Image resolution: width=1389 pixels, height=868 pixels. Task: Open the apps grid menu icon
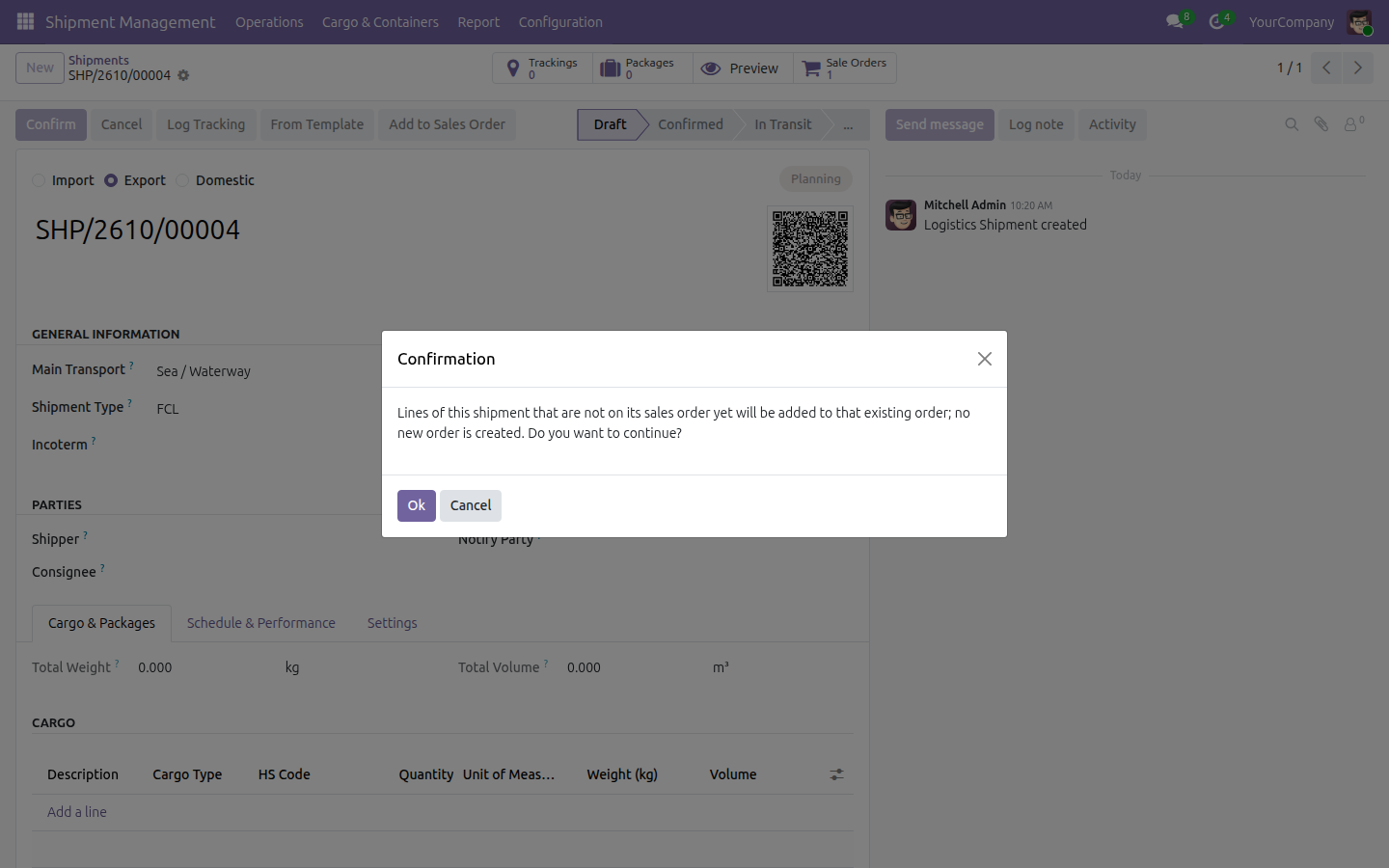[x=25, y=21]
